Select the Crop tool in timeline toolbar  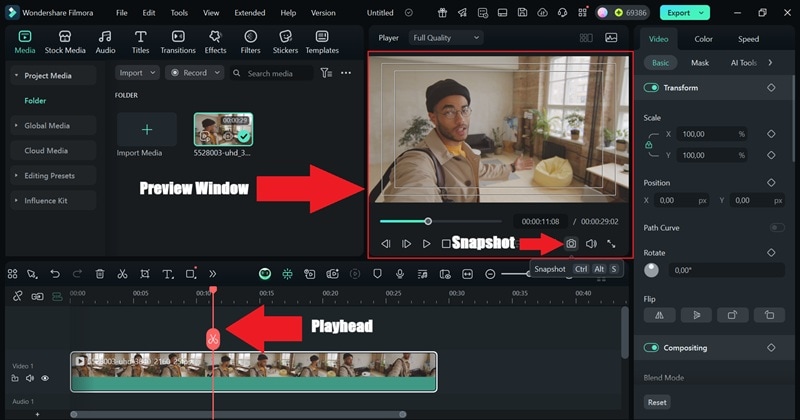tap(145, 274)
